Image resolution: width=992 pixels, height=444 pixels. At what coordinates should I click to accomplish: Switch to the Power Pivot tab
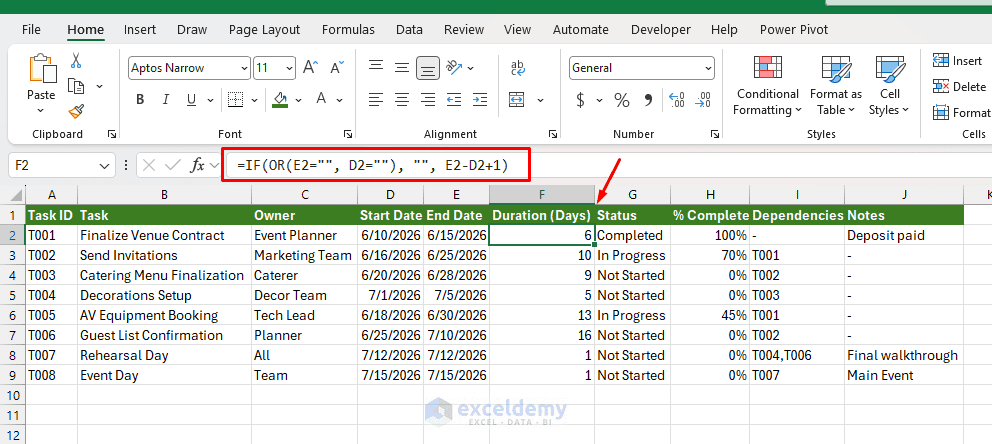(793, 30)
